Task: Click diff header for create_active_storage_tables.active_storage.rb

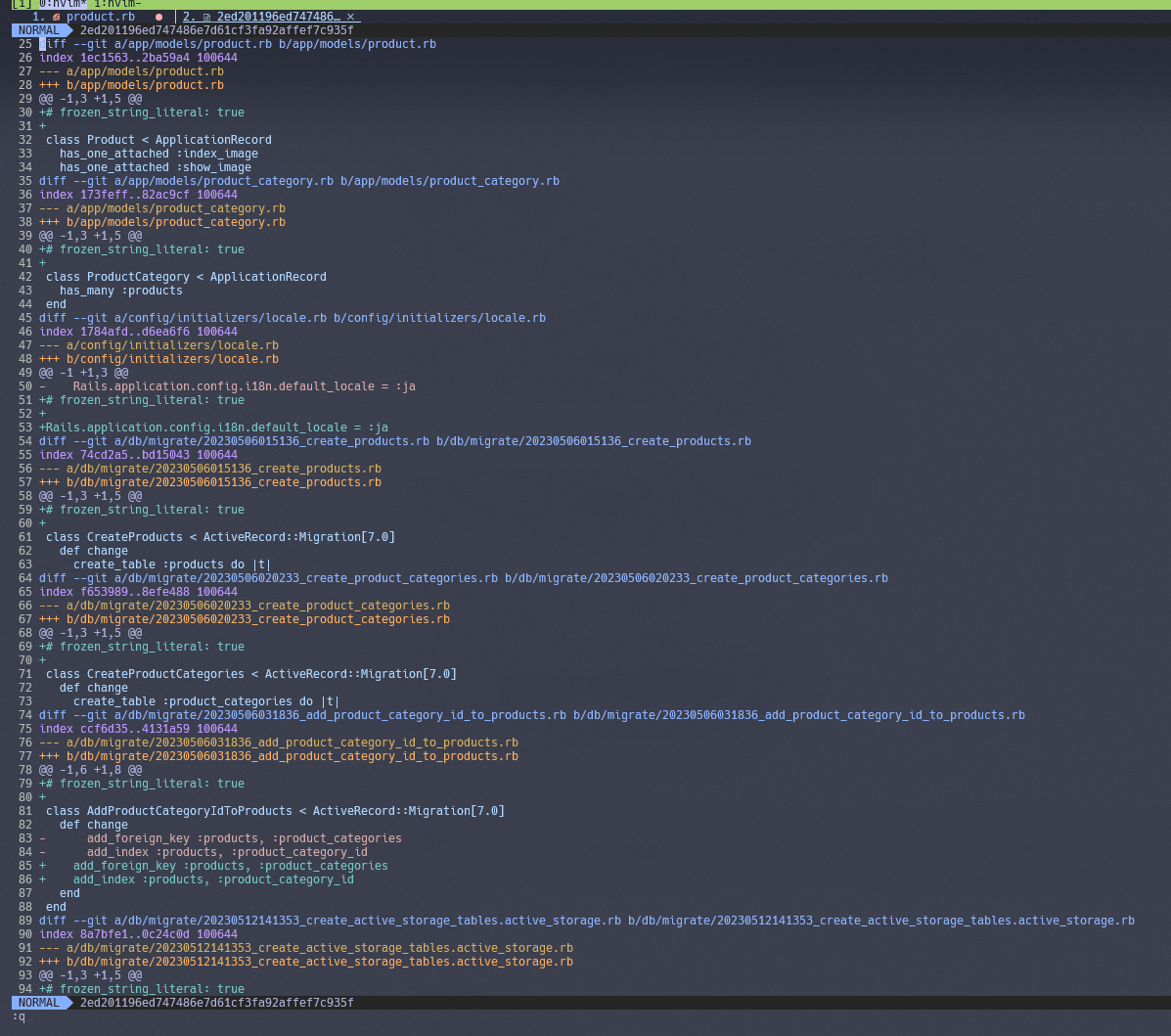Action: pos(587,921)
